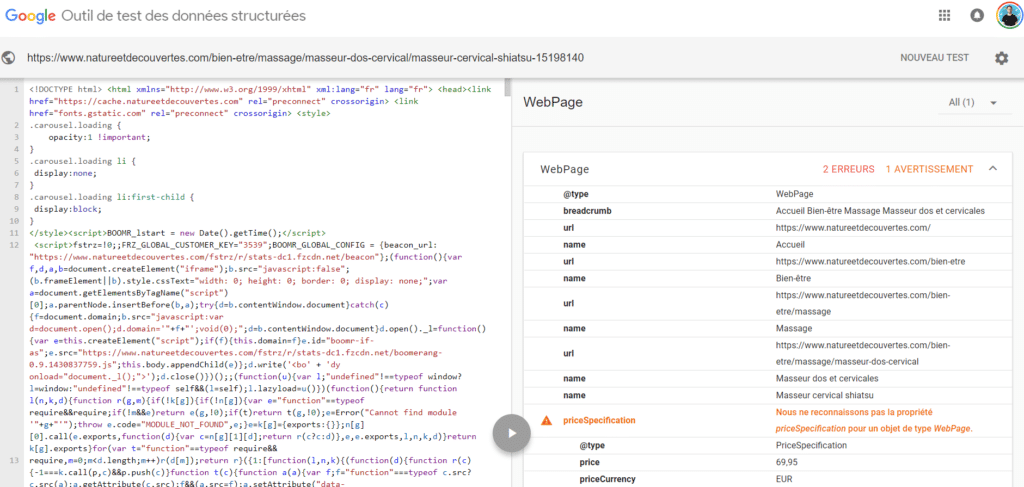
Task: Click the 1 AVERTISSEMENT label
Action: [929, 169]
